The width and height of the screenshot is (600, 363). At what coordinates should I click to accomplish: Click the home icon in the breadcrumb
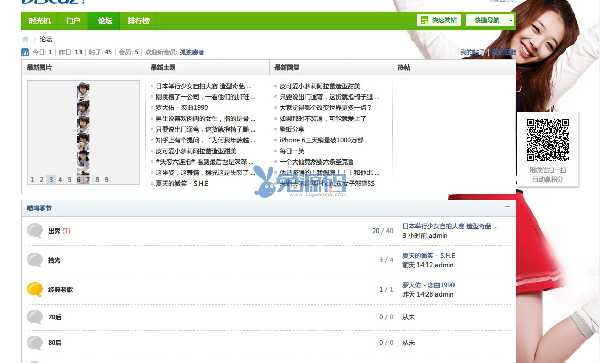(x=25, y=39)
